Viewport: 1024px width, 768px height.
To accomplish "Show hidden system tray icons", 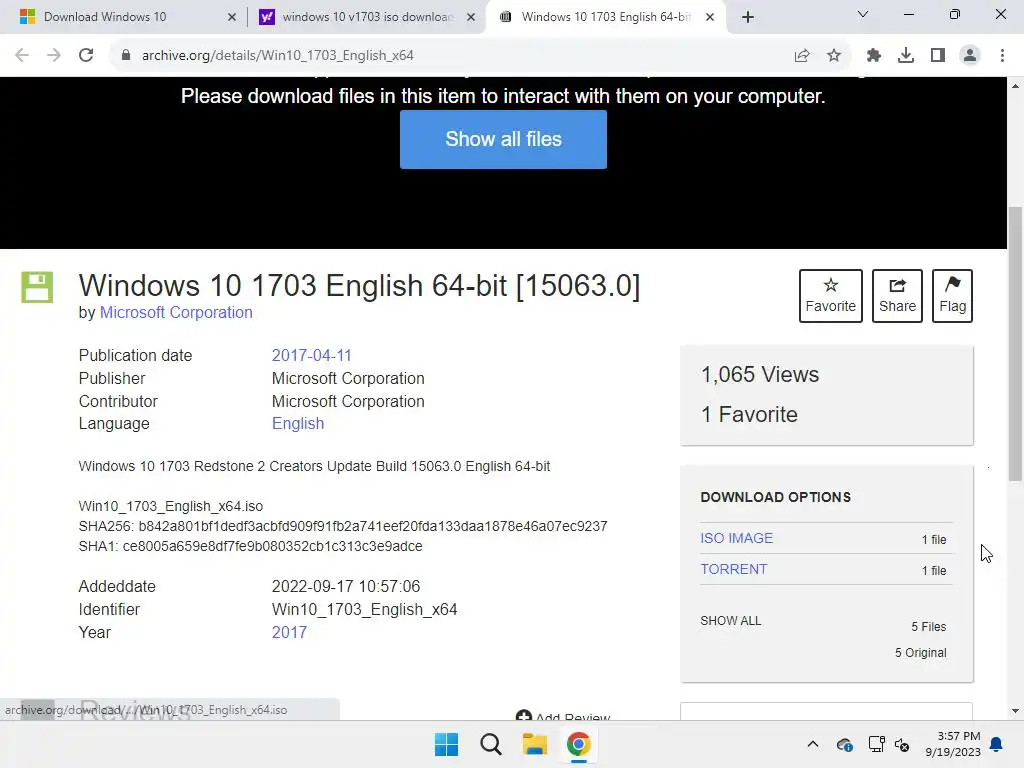I will (x=812, y=744).
